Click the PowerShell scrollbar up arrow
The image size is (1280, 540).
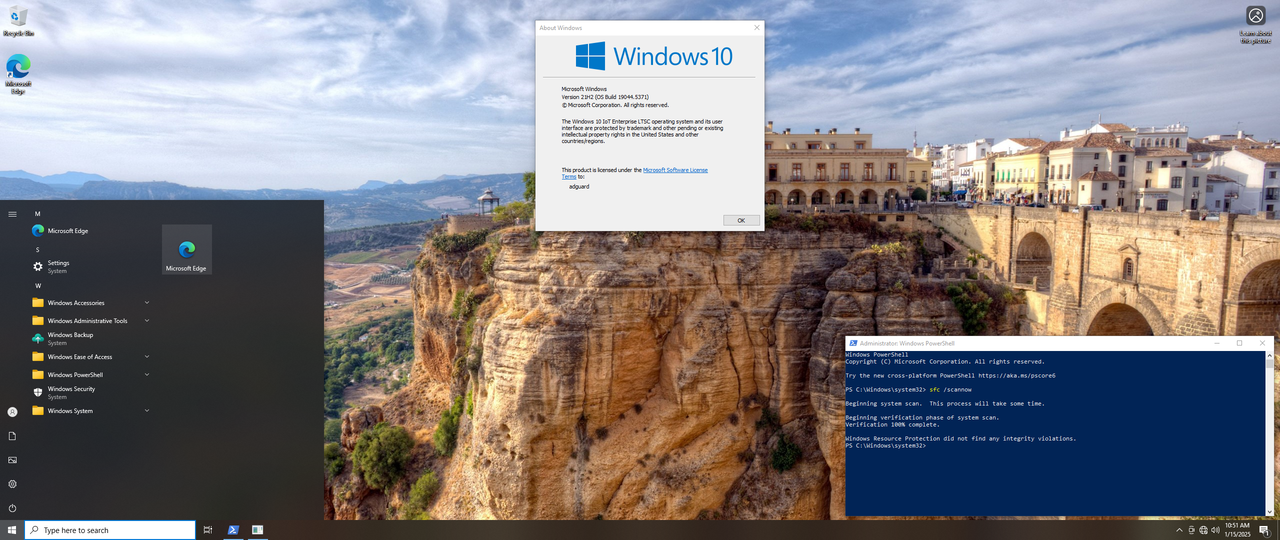[1270, 354]
